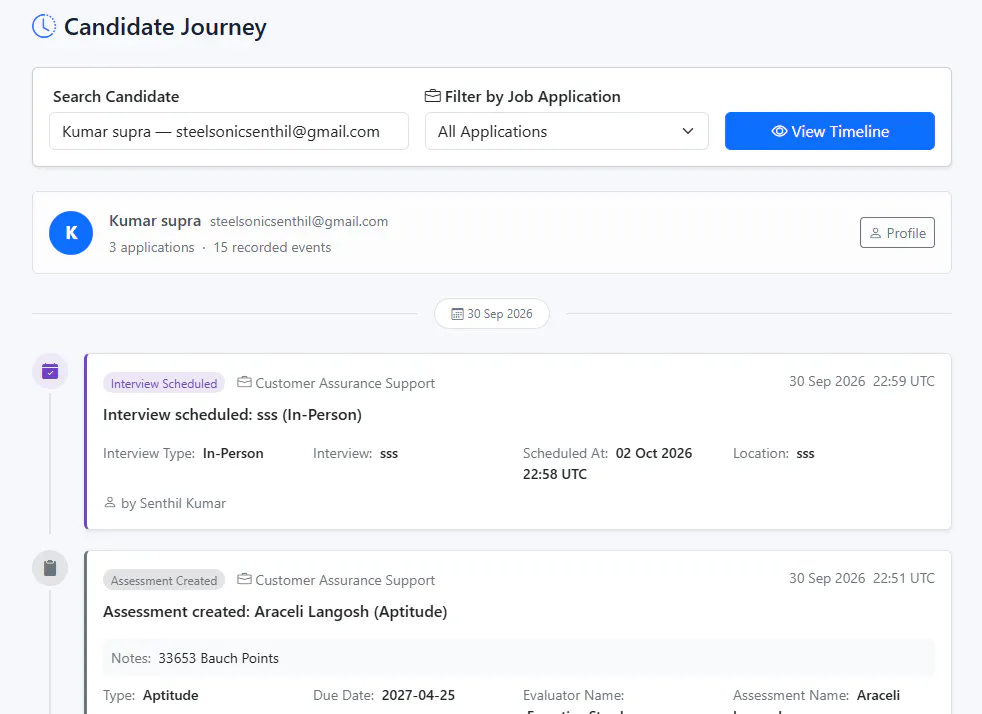The image size is (982, 714).
Task: Click the Kumar supra name in candidate card
Action: point(155,221)
